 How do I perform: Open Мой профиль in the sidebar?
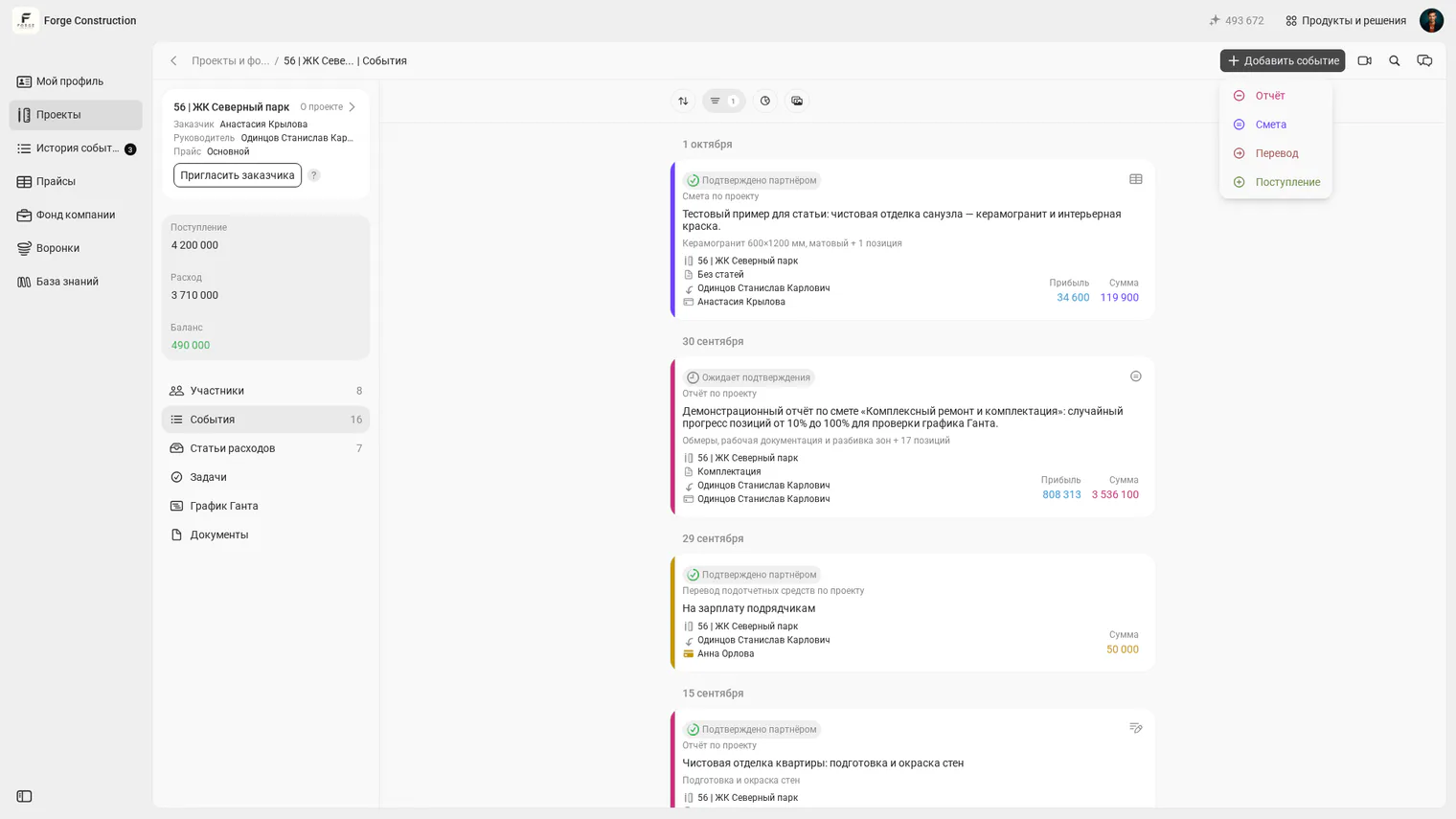76,81
